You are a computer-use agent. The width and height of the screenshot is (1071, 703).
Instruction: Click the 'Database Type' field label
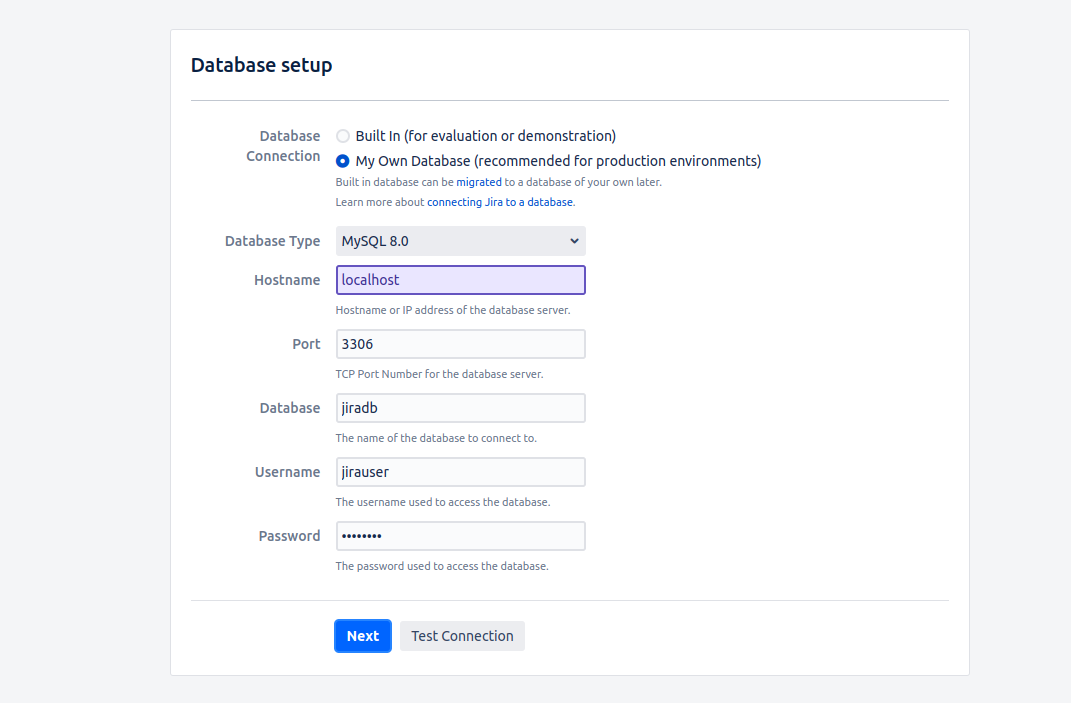click(x=272, y=241)
